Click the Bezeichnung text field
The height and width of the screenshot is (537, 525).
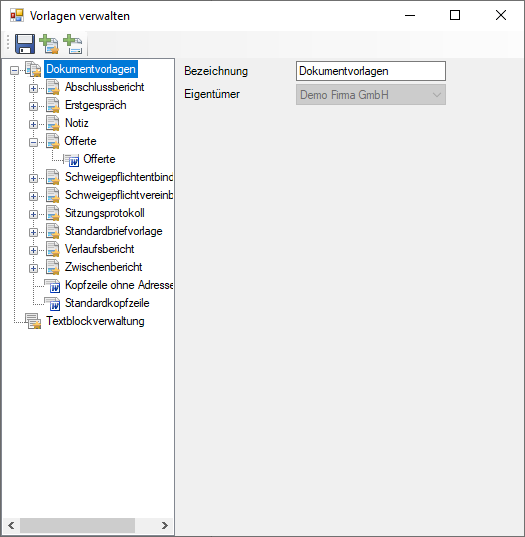(371, 71)
